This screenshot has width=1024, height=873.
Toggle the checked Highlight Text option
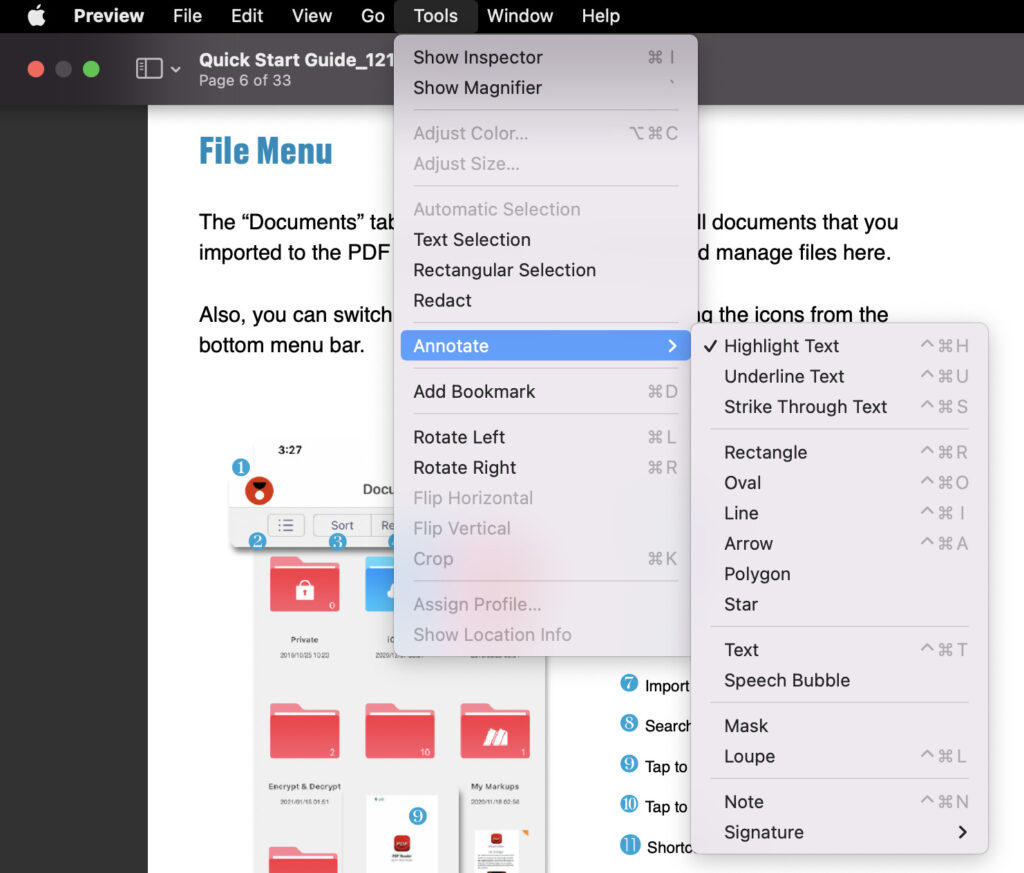pyautogui.click(x=839, y=346)
